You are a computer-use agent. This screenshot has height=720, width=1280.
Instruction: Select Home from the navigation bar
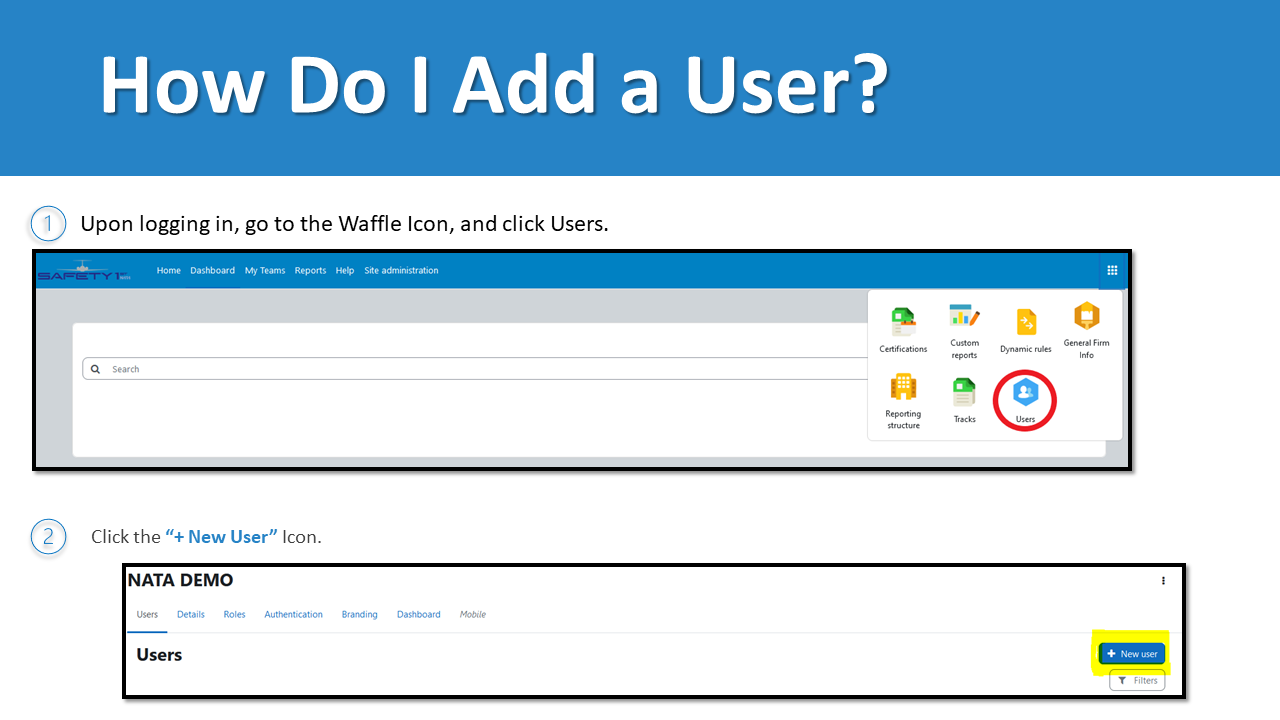click(x=168, y=270)
